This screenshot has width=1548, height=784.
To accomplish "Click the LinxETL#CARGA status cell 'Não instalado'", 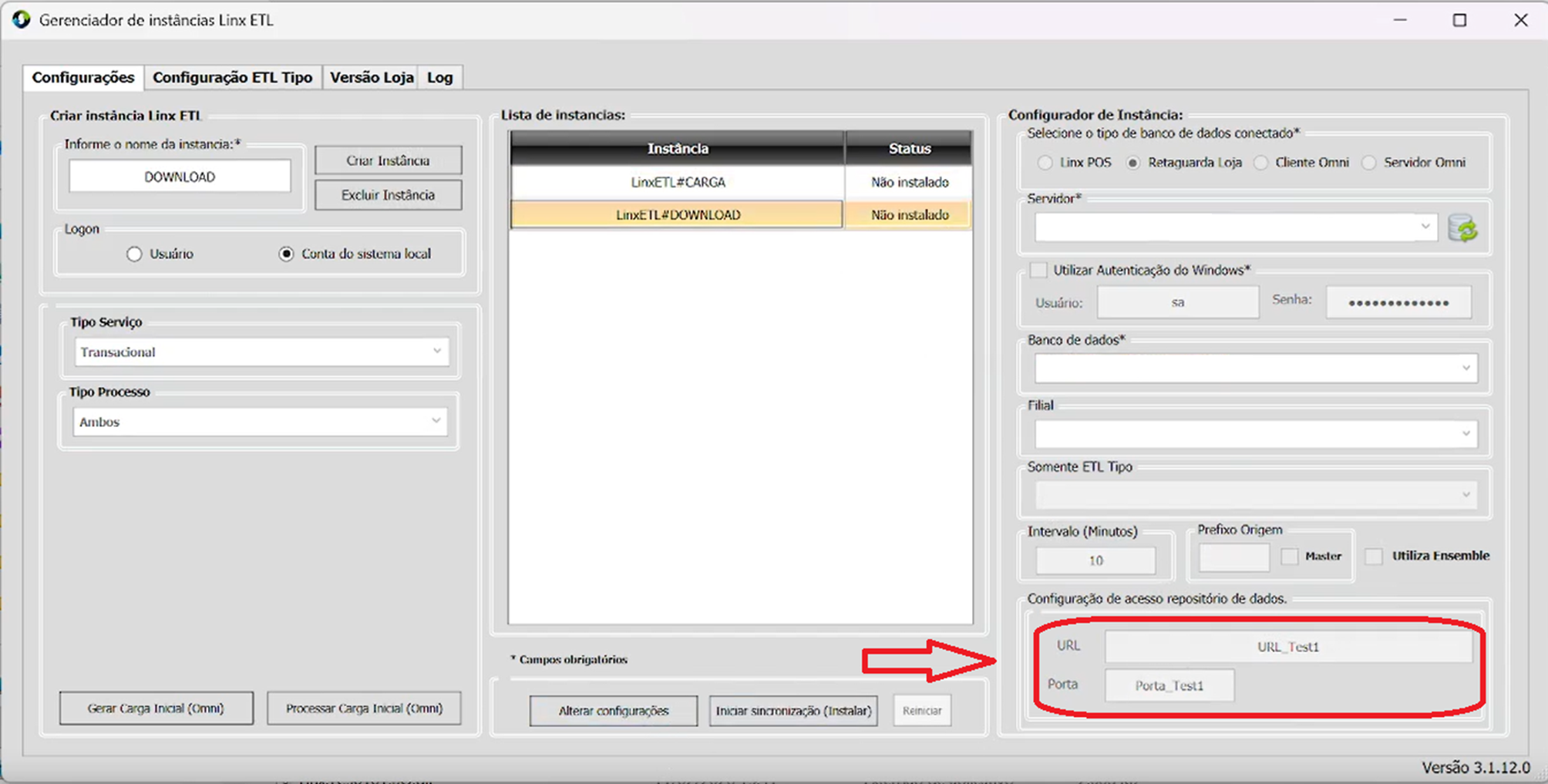I will pyautogui.click(x=910, y=183).
